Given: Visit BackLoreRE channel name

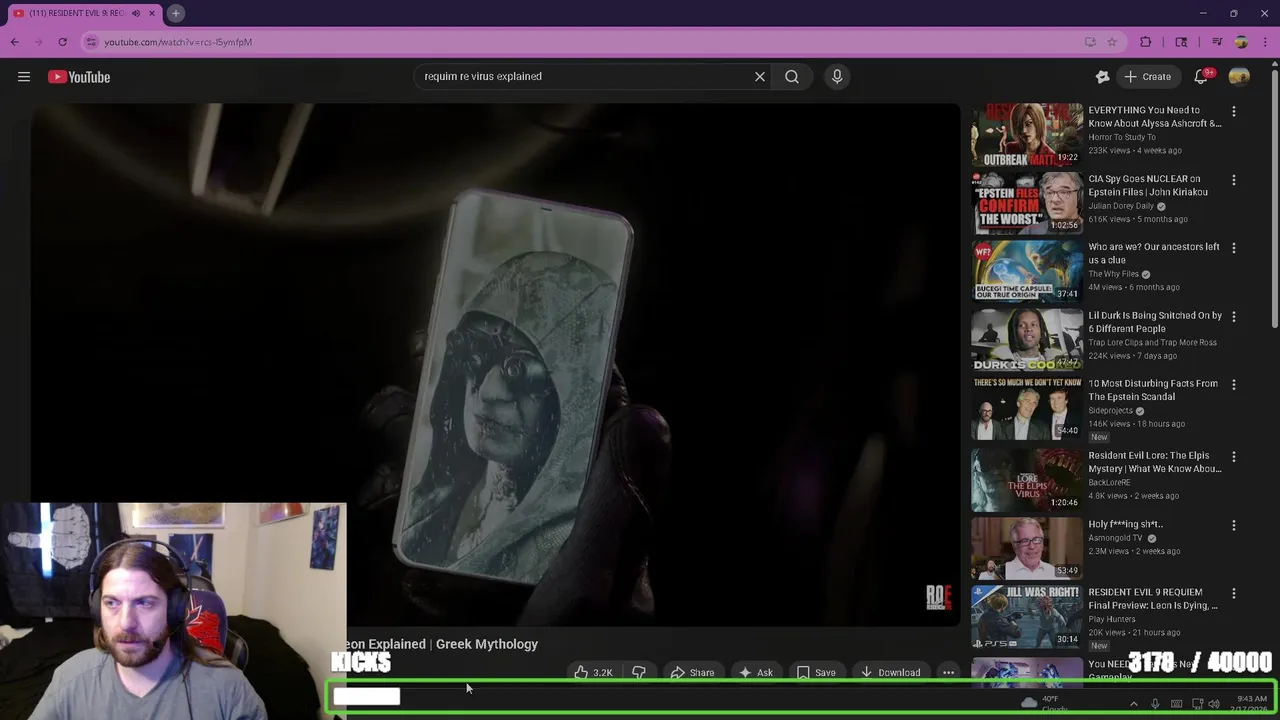Looking at the screenshot, I should [1109, 482].
